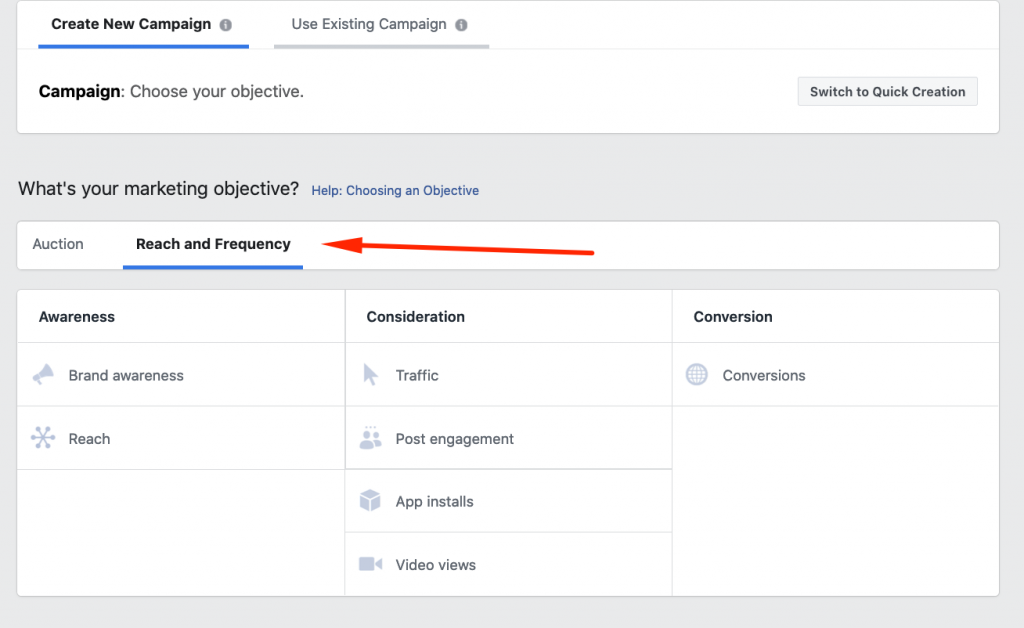
Task: Click the Conversion column header
Action: click(733, 317)
